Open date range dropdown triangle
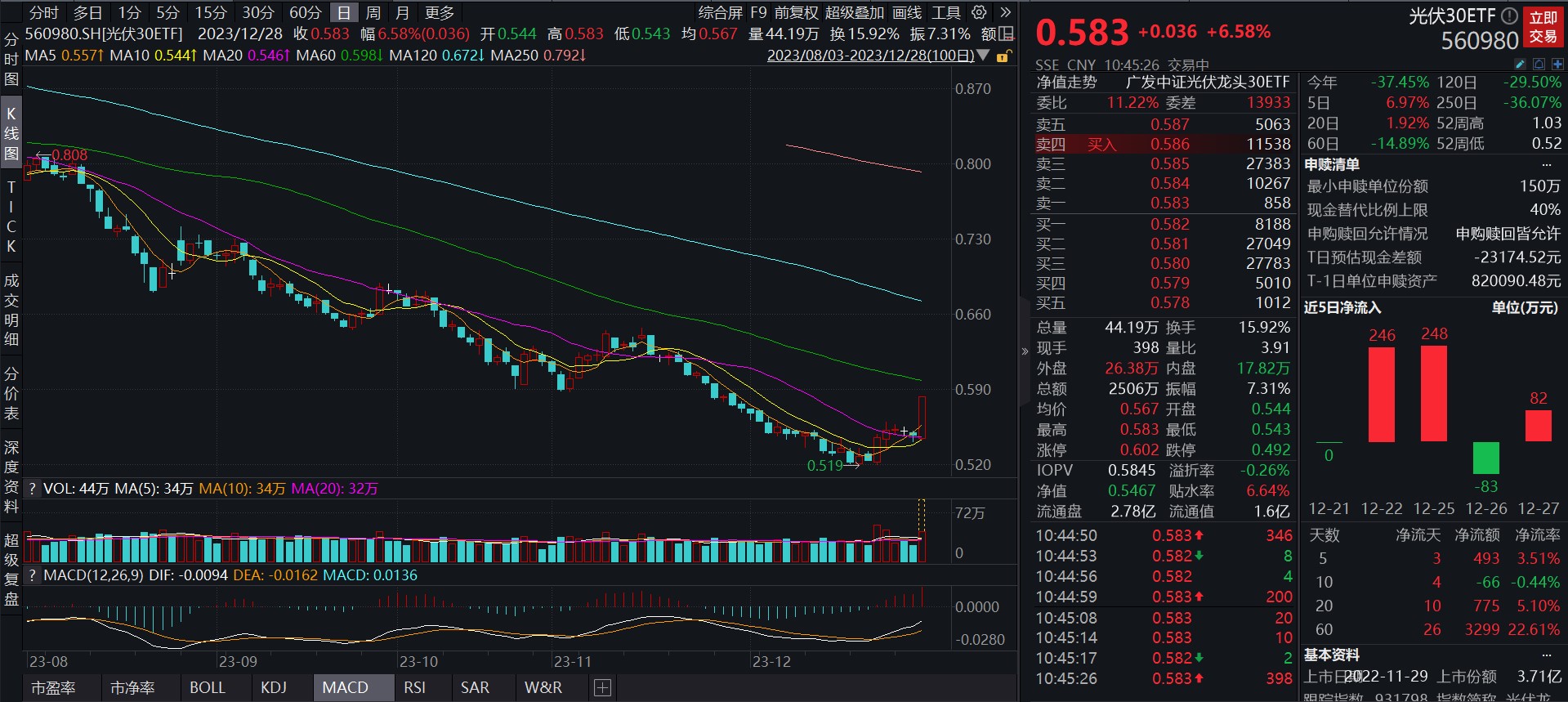 click(x=983, y=56)
